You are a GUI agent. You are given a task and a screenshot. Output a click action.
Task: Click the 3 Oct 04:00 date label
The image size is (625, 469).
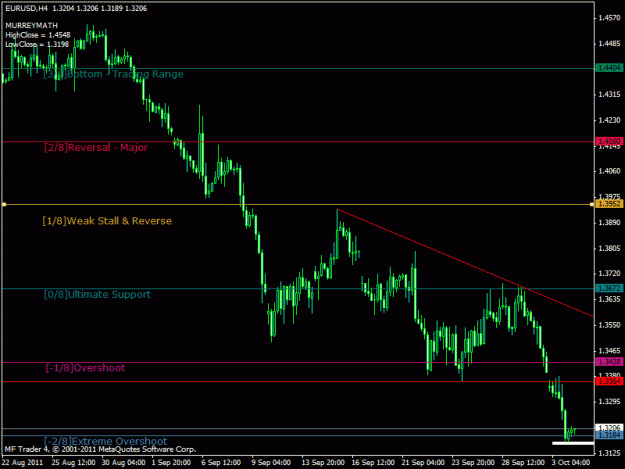point(570,463)
